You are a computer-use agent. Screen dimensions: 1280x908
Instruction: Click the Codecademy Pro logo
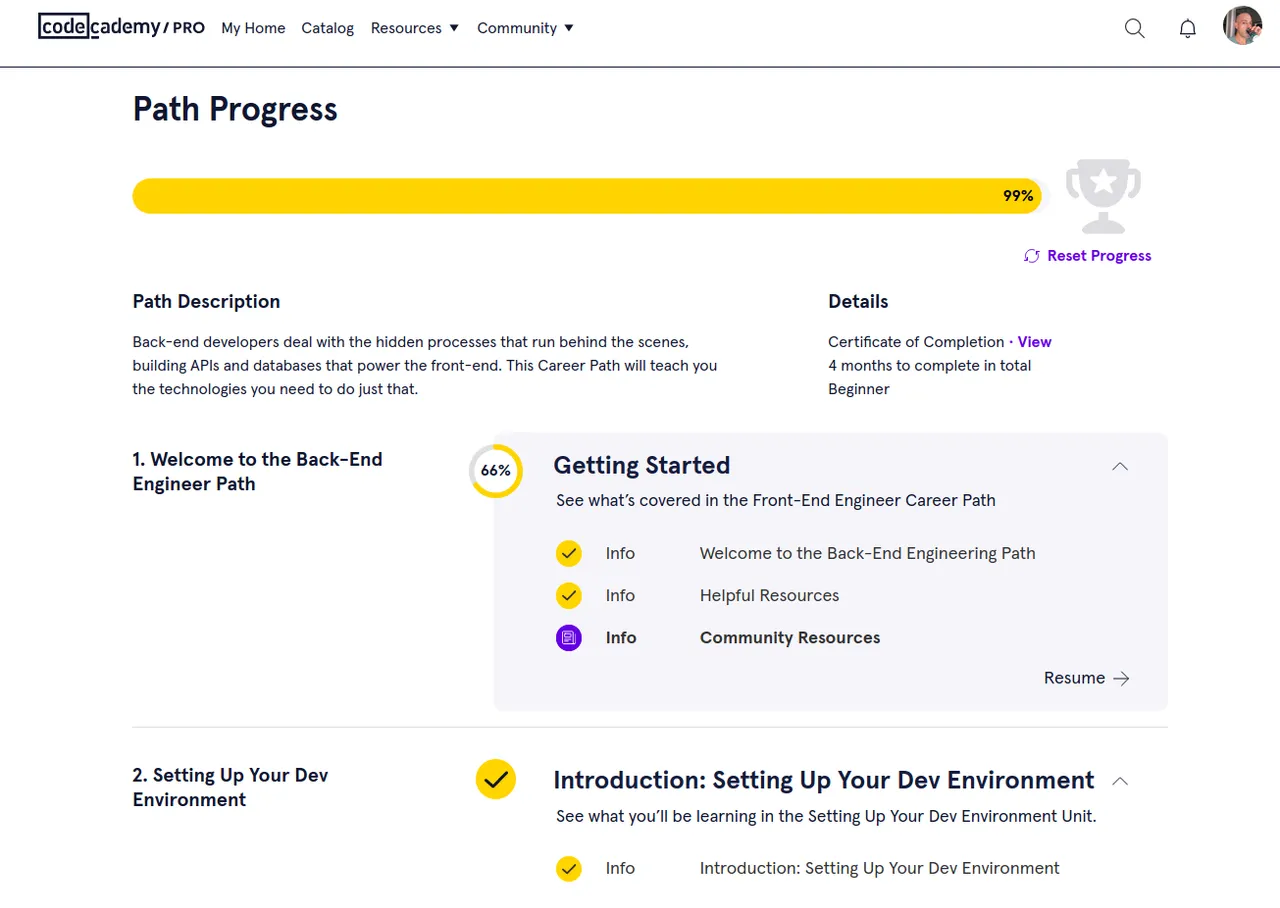121,27
